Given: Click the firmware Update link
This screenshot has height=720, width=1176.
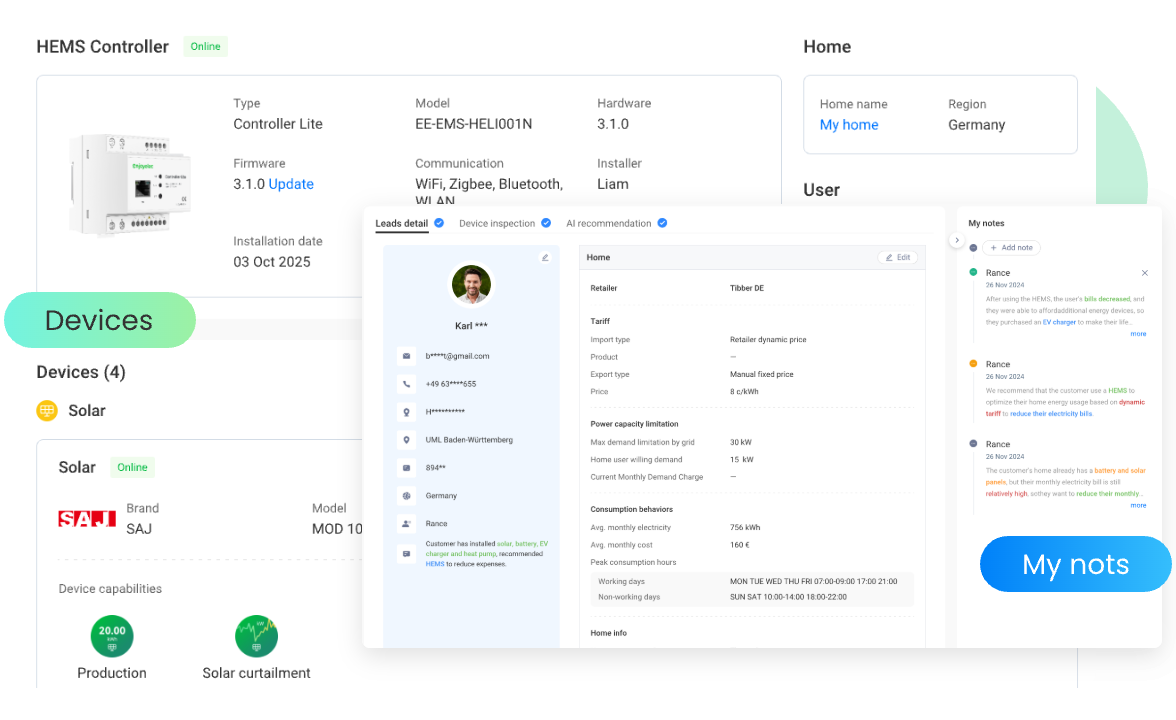Looking at the screenshot, I should point(291,184).
